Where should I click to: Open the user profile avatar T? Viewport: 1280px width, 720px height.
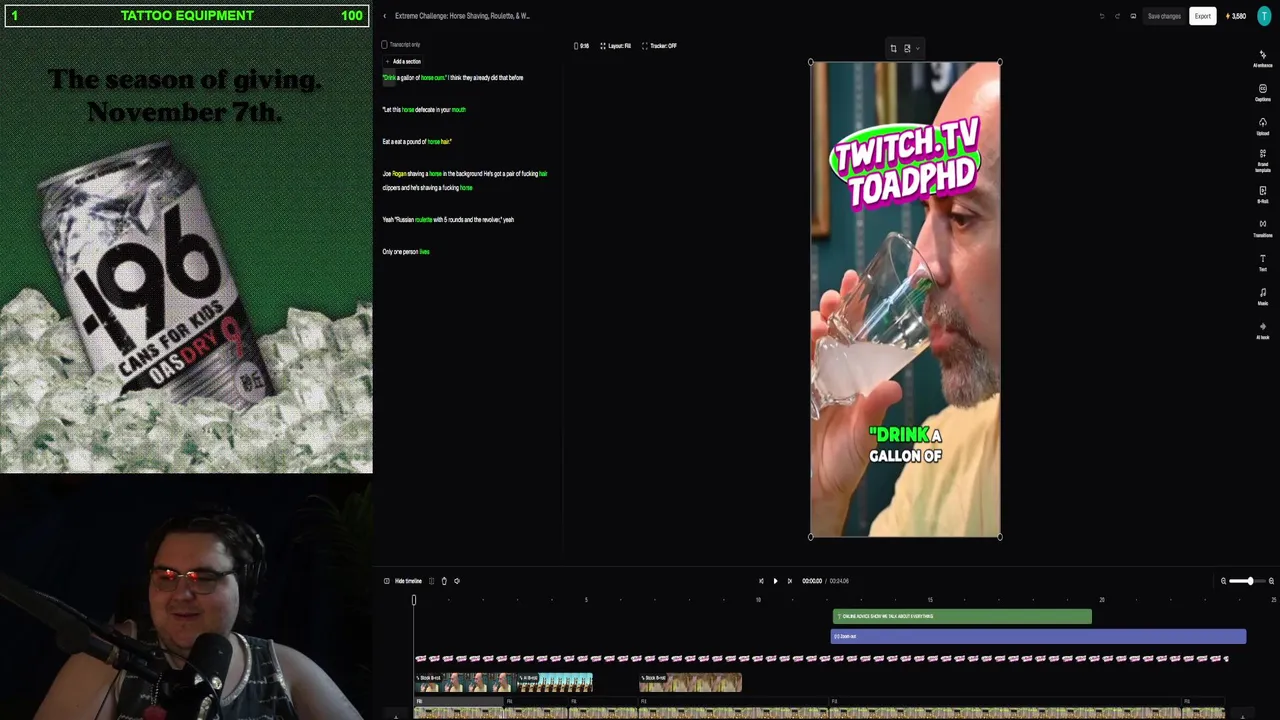1265,16
